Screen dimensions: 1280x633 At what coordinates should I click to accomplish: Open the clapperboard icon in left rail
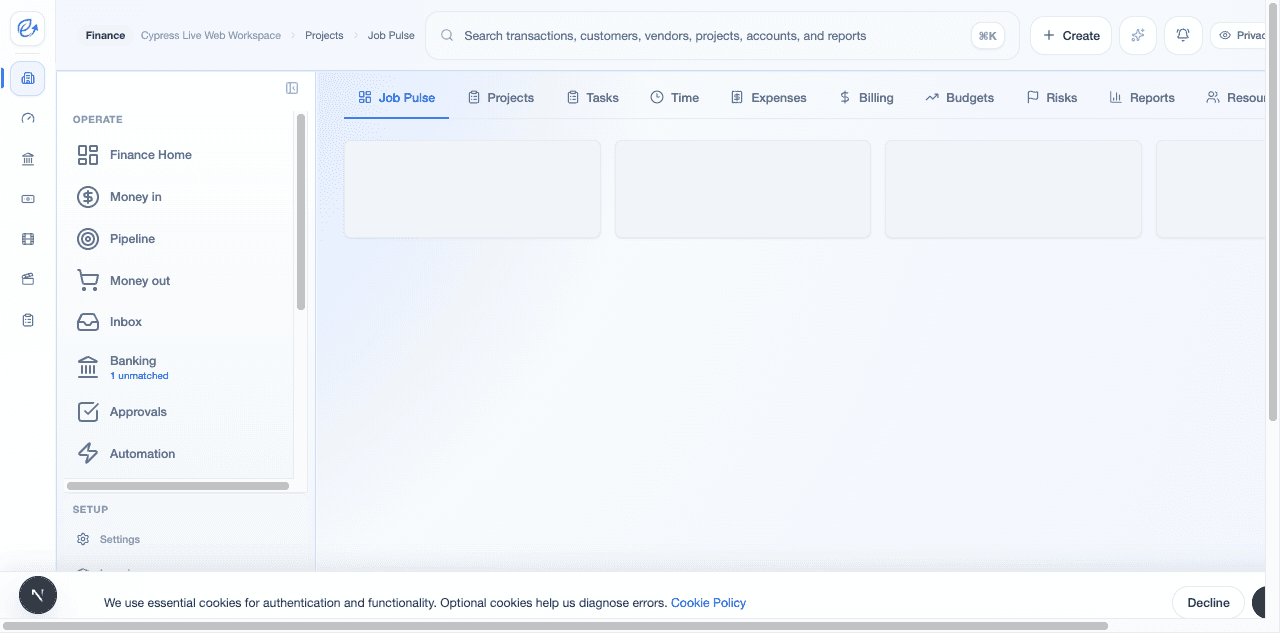pyautogui.click(x=28, y=279)
